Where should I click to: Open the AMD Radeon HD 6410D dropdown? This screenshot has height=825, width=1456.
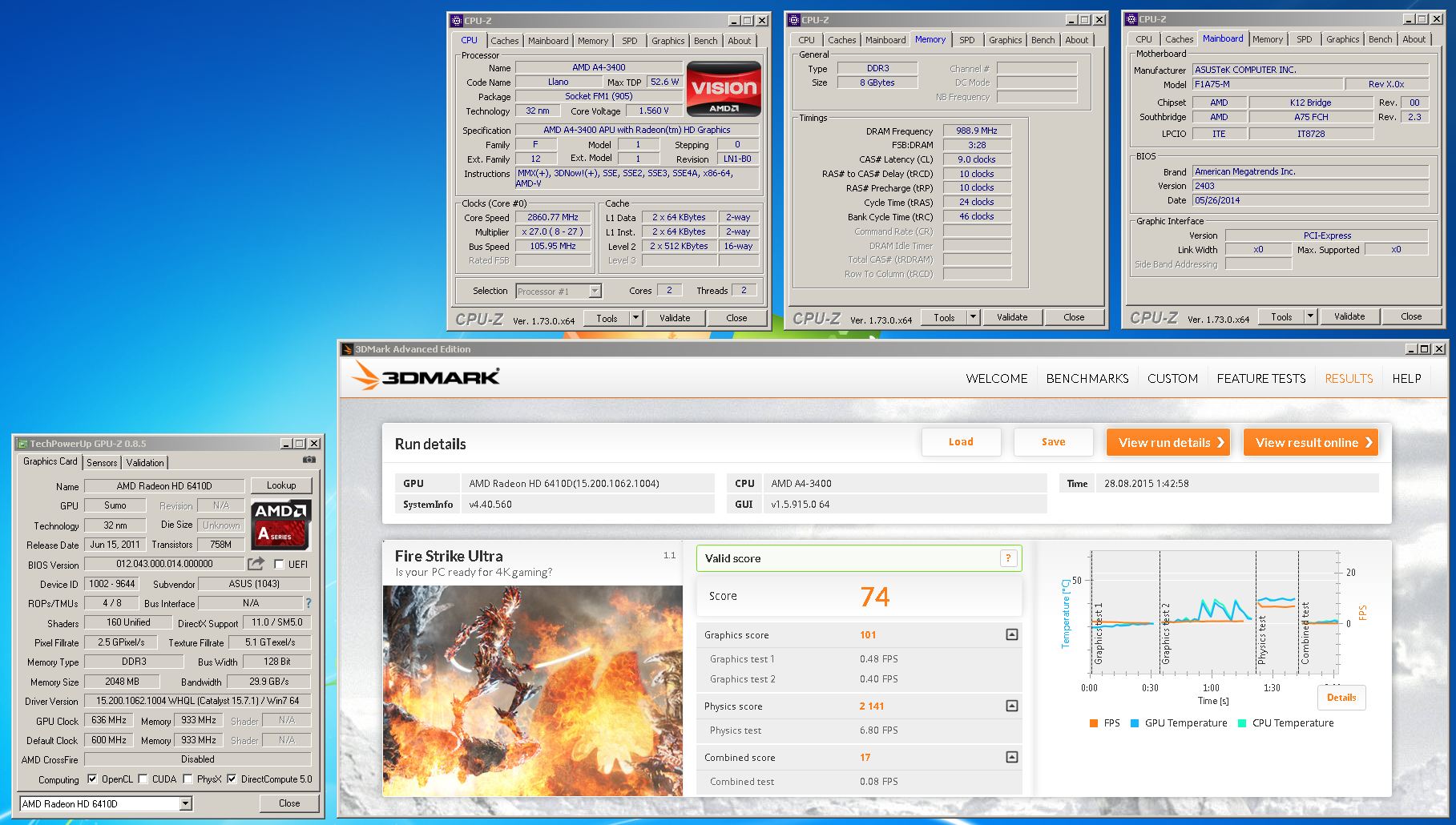186,803
